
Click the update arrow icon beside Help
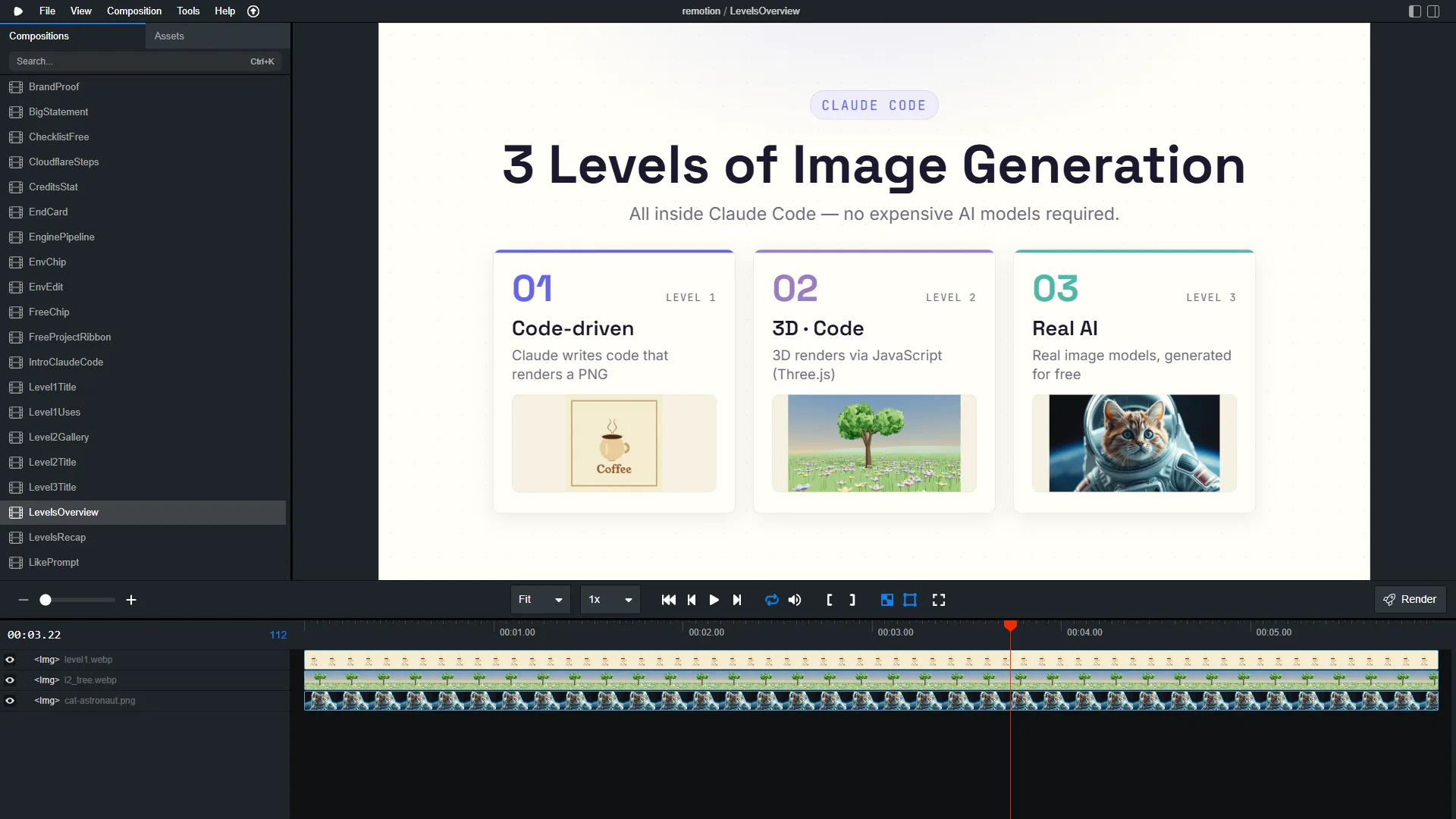point(253,11)
